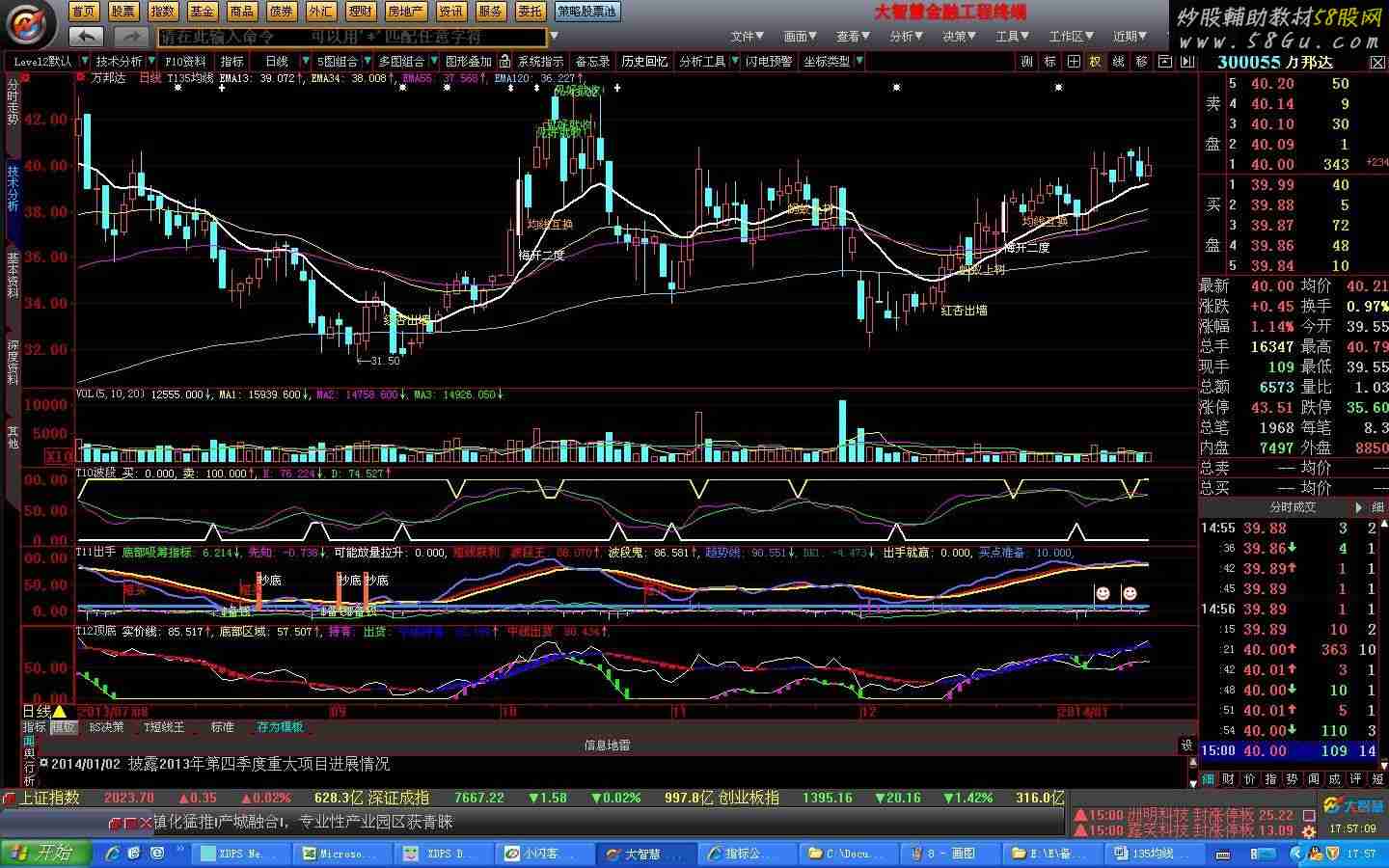Click the 评 comments tab
Image resolution: width=1389 pixels, height=868 pixels.
[x=1356, y=778]
